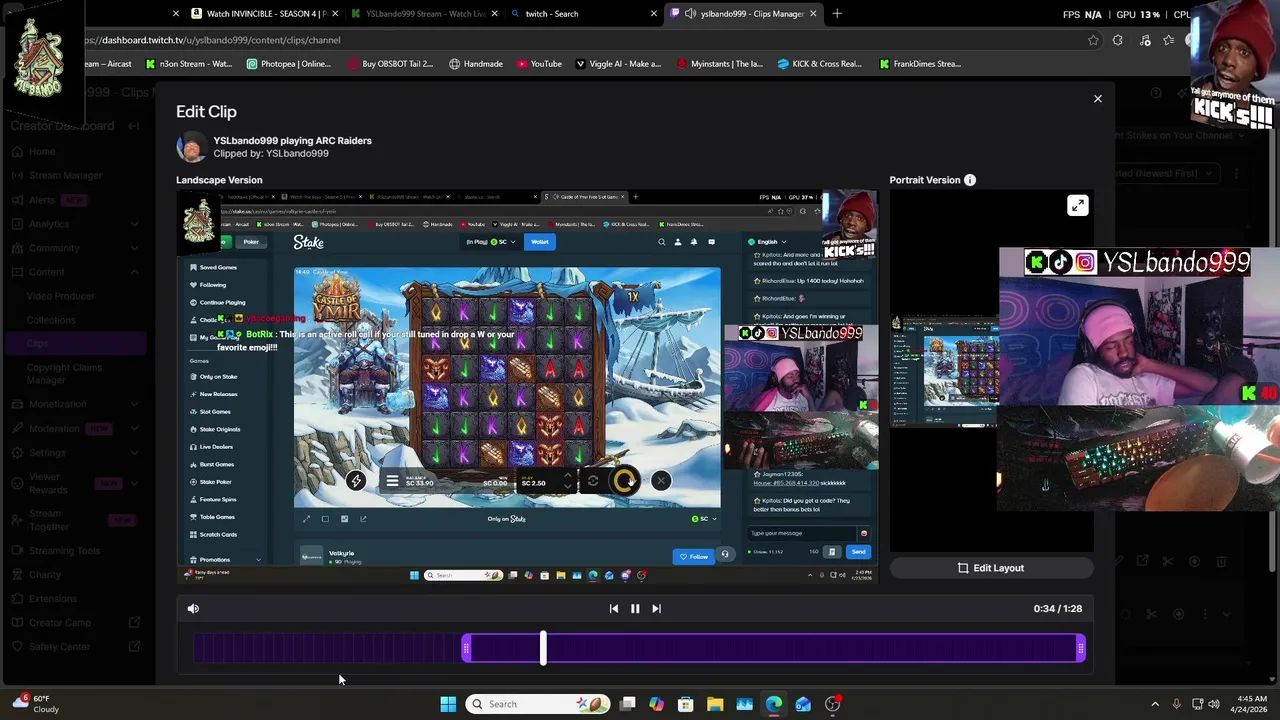The image size is (1280, 720).
Task: Skip to clip end button
Action: tap(656, 608)
